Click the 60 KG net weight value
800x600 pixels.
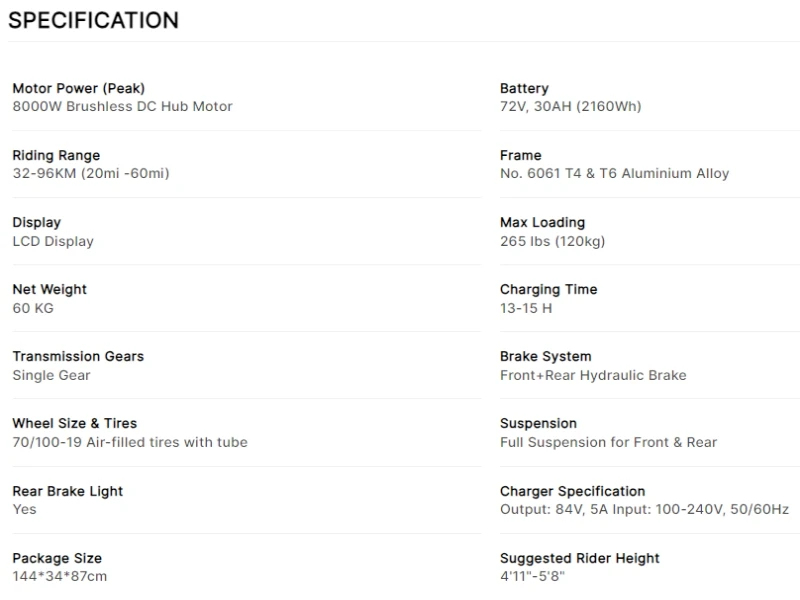coord(33,308)
